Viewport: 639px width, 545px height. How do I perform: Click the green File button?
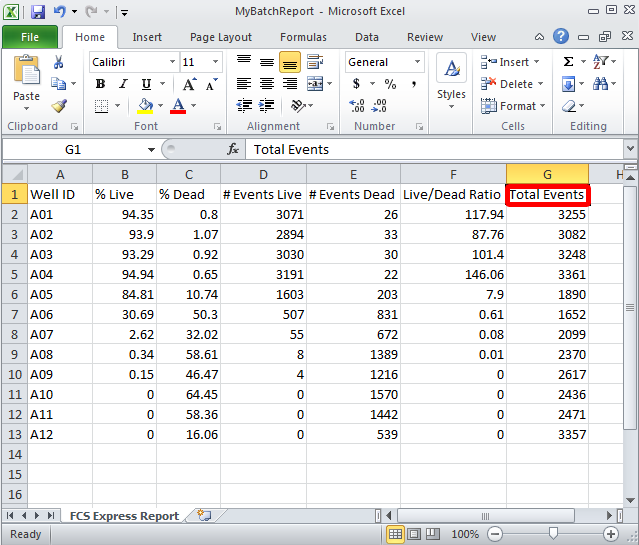pyautogui.click(x=30, y=37)
